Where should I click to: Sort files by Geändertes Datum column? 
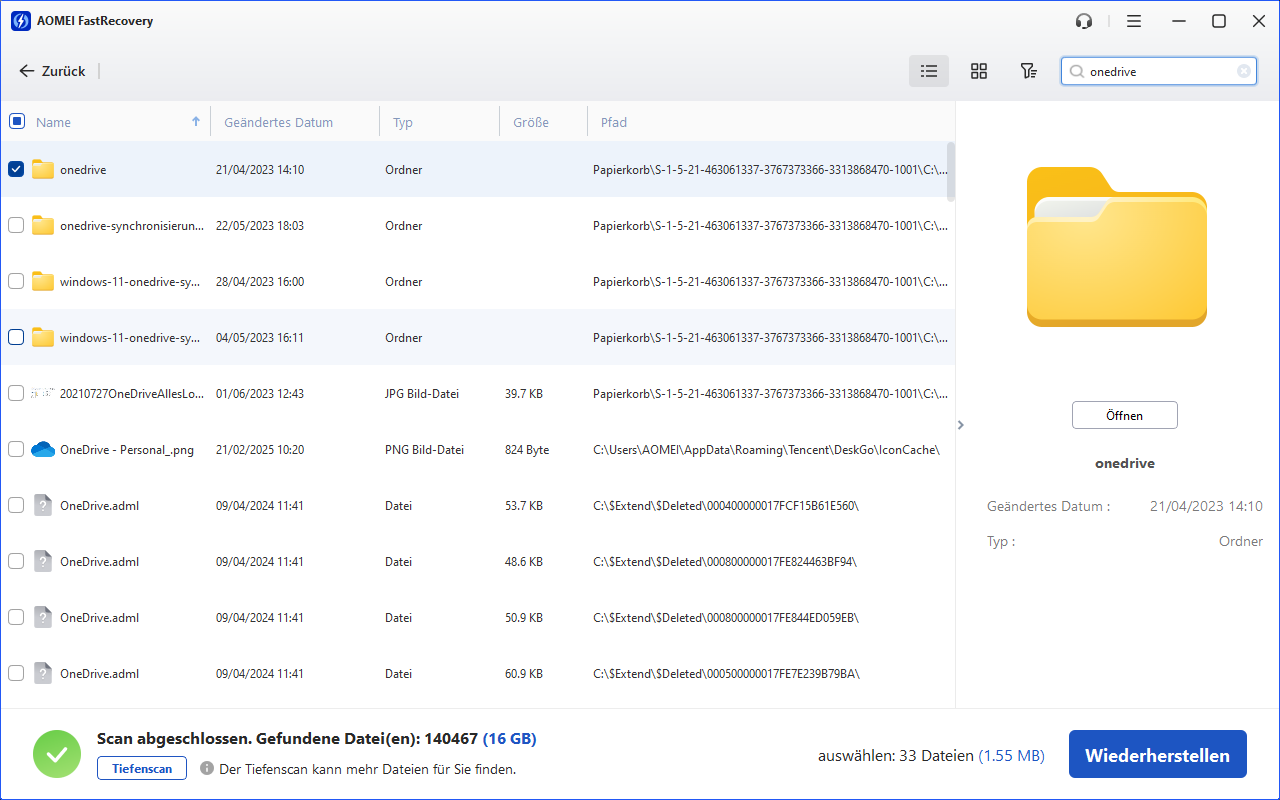tap(279, 122)
